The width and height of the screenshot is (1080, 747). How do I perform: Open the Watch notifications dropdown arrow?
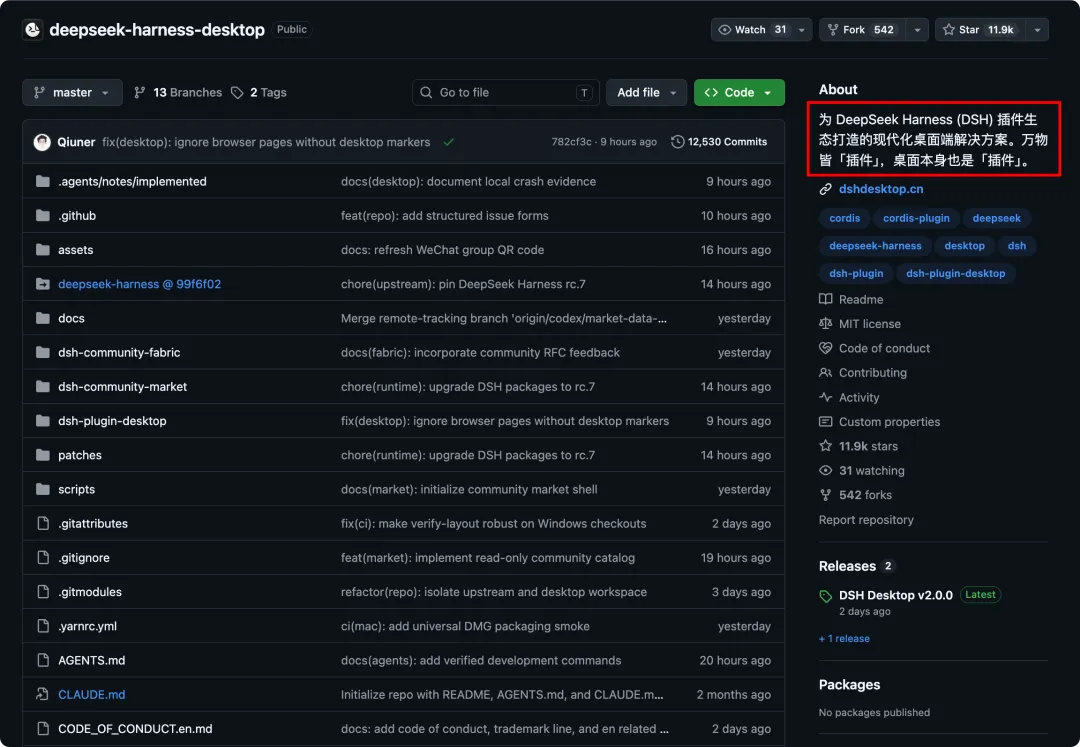(802, 30)
